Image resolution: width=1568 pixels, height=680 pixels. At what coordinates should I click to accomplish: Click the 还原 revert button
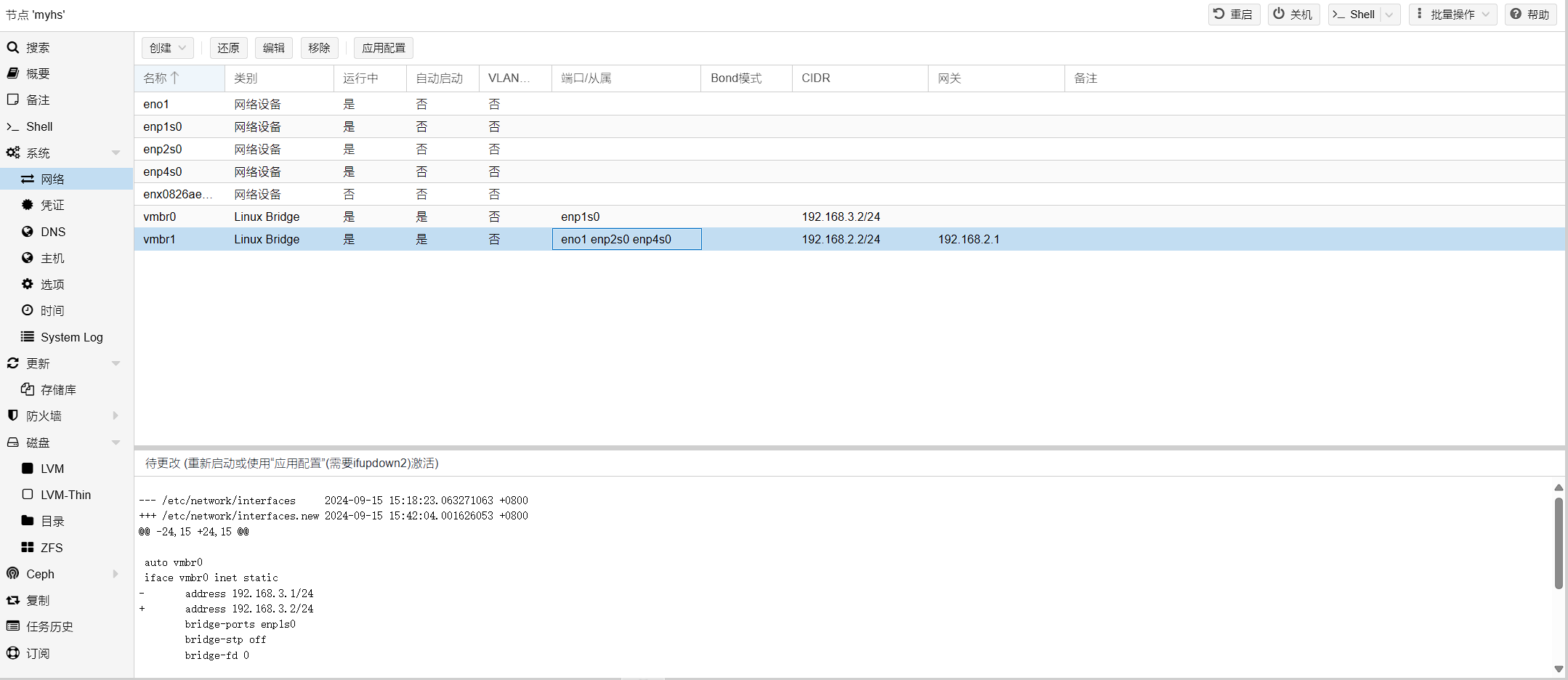pos(229,48)
